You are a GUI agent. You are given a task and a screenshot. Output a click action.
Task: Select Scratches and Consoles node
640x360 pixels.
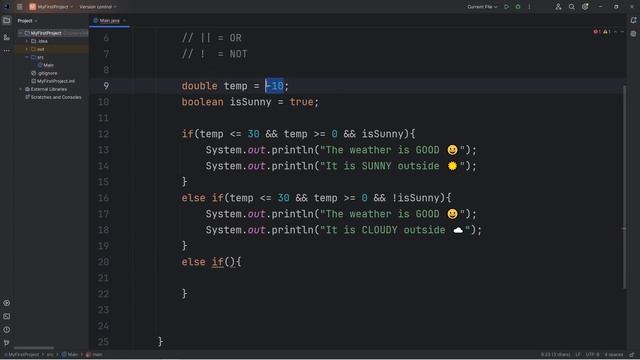(x=53, y=97)
